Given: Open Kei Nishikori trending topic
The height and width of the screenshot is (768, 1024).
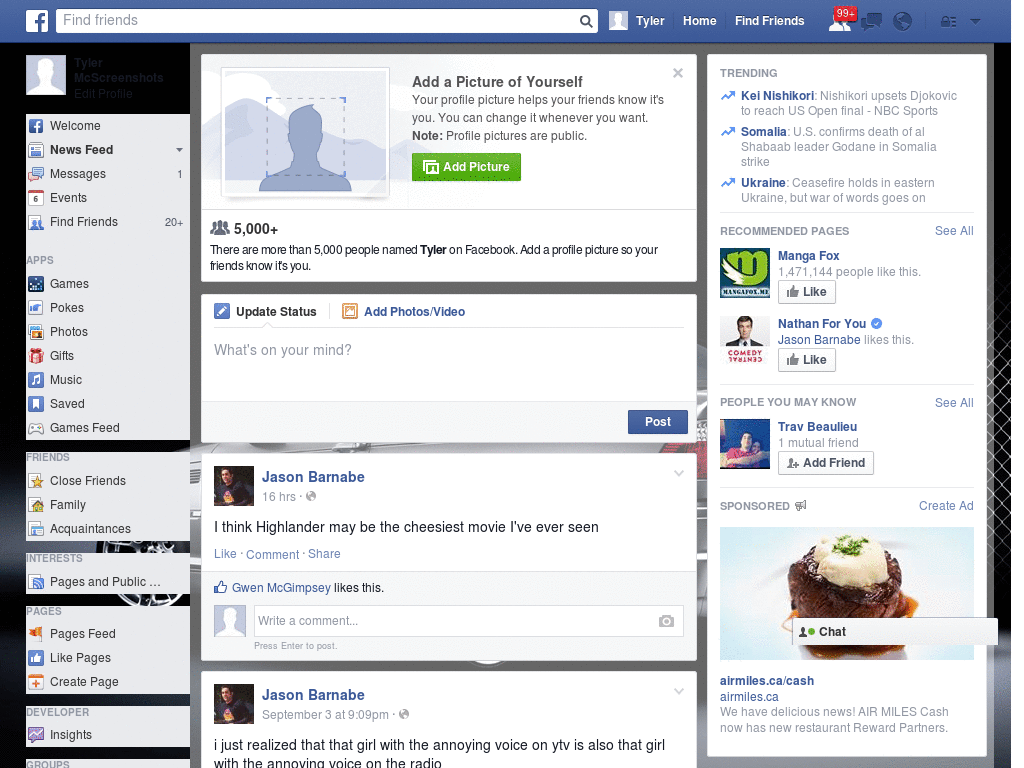Looking at the screenshot, I should 777,96.
